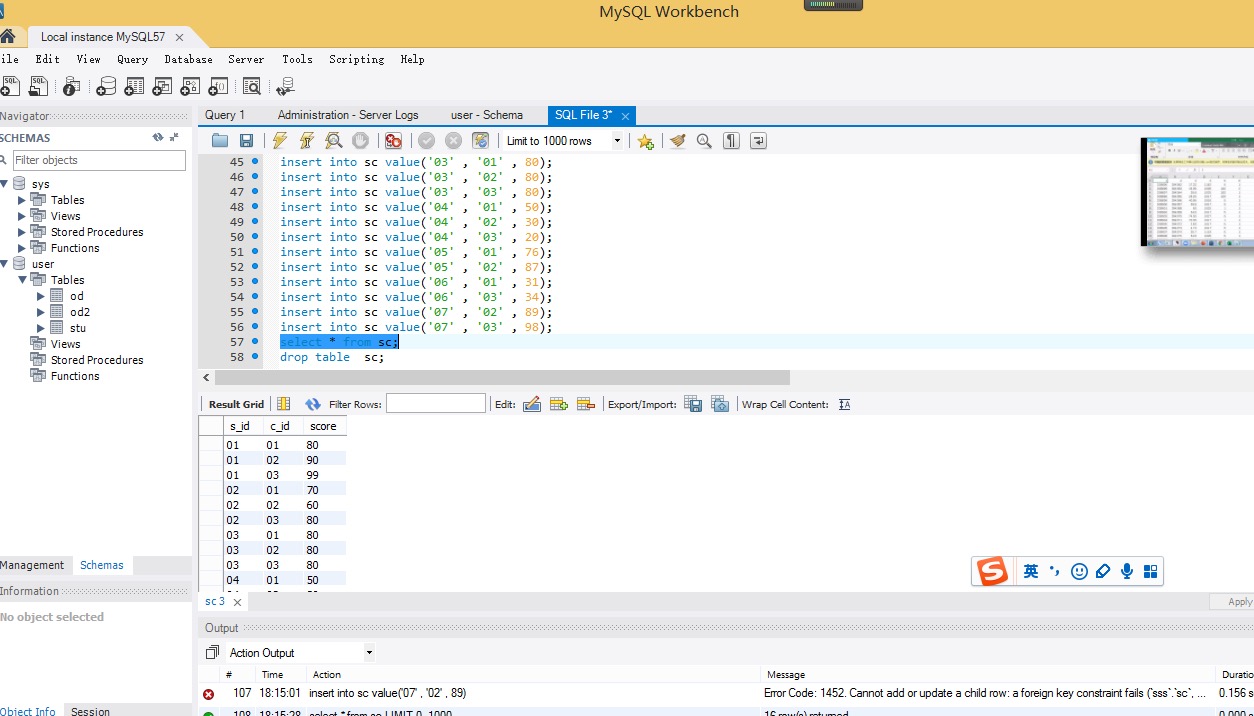Screen dimensions: 1254x716
Task: Save the SQL script to file
Action: (x=246, y=141)
